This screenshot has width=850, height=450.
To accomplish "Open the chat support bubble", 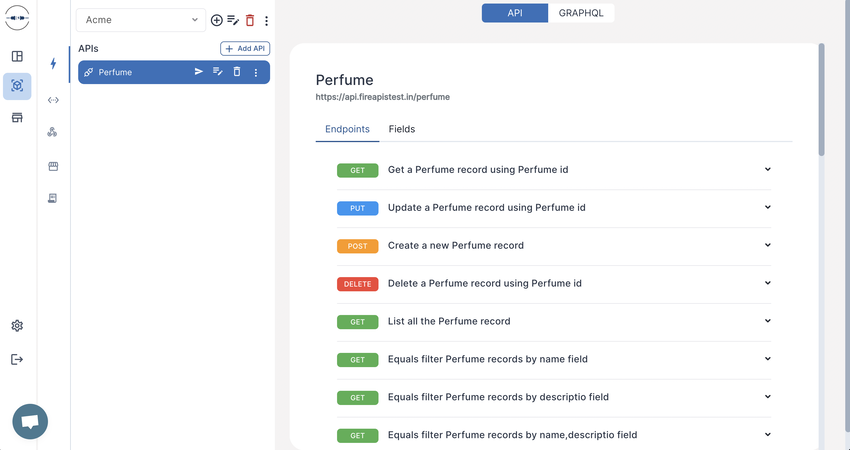I will click(x=30, y=422).
